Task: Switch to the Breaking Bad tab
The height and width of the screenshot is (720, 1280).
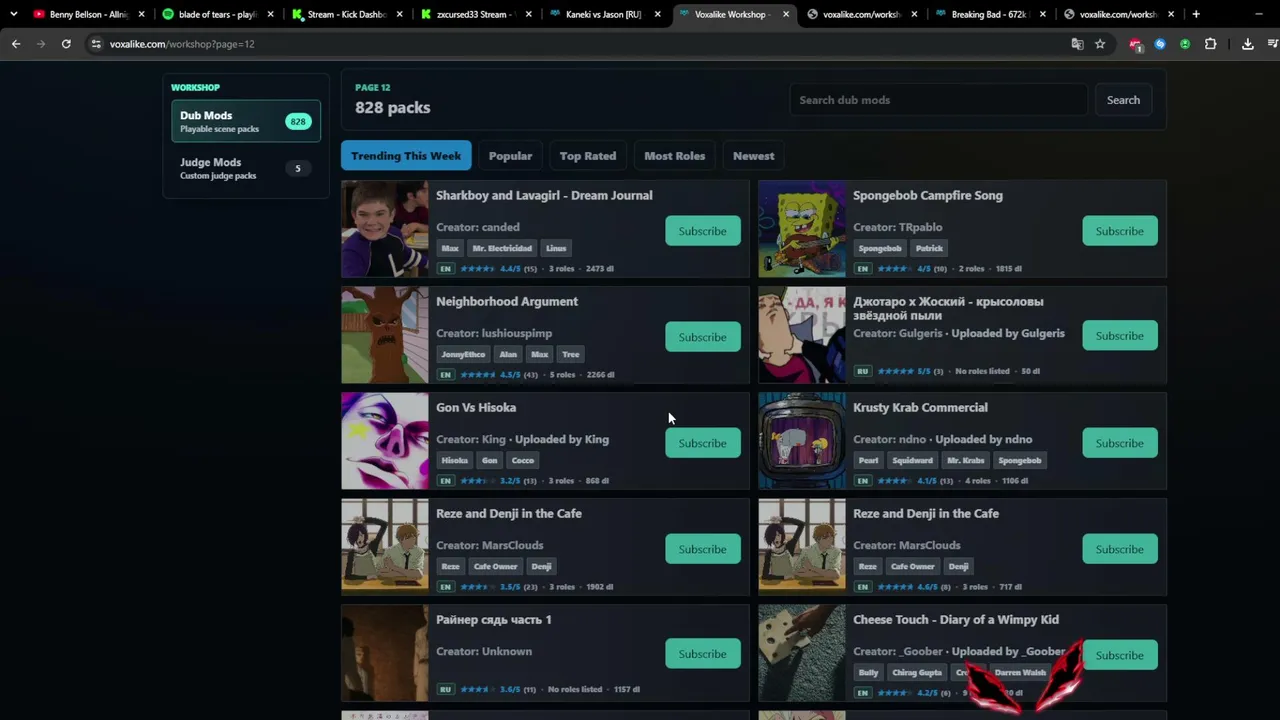Action: click(x=990, y=14)
